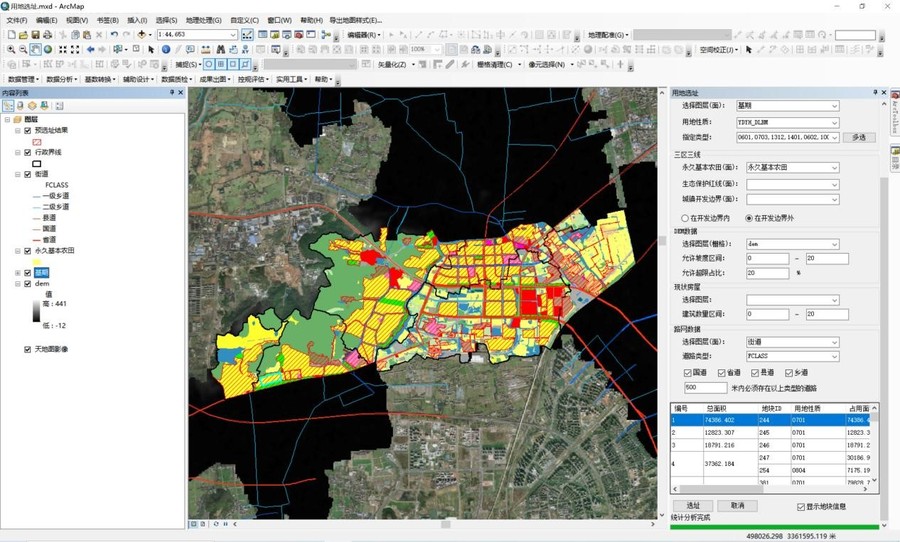This screenshot has height=542, width=900.
Task: Open the DEM raster layer dropdown
Action: (835, 244)
